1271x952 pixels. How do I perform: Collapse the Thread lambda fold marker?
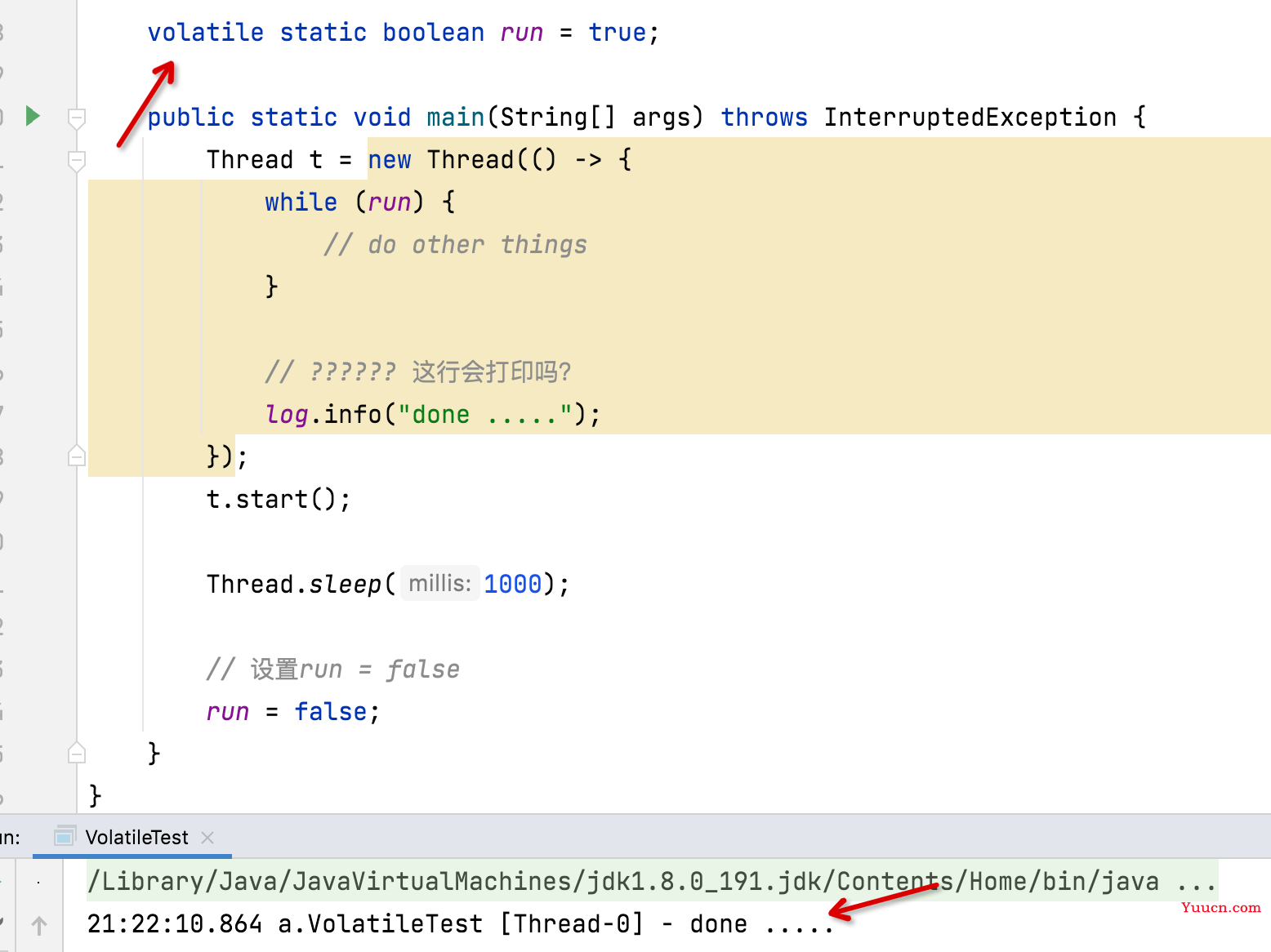point(77,162)
